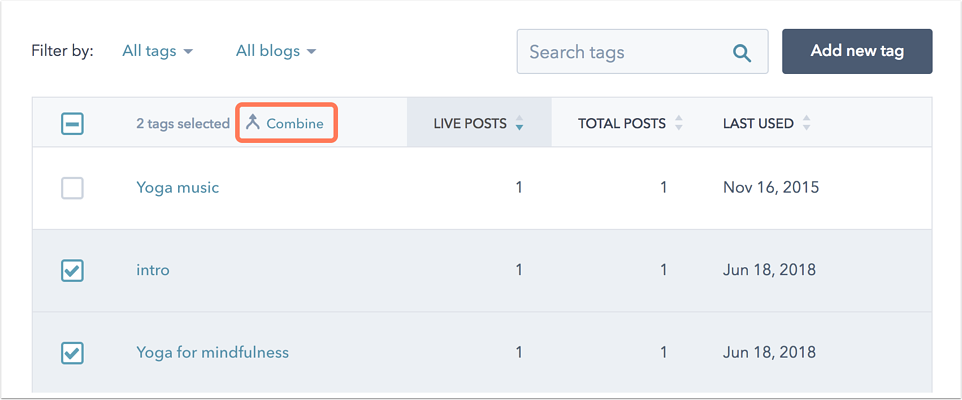Open the Yoga music tag
This screenshot has height=400, width=962.
pos(177,187)
